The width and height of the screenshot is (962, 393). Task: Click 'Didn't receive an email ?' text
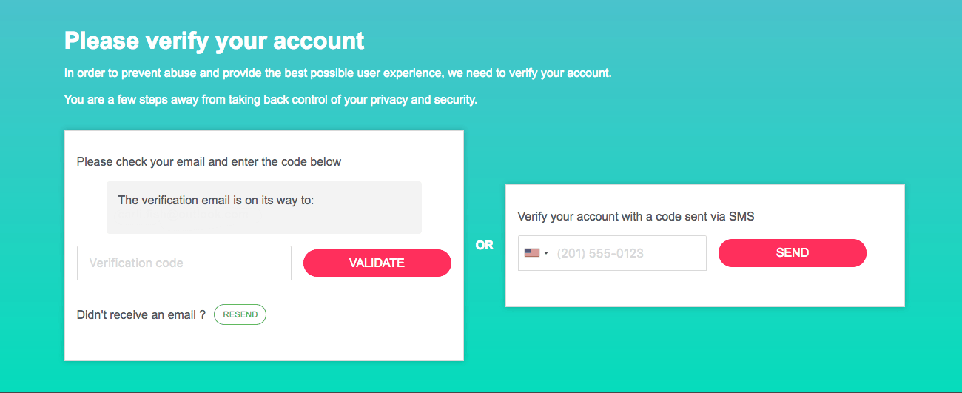pos(141,315)
